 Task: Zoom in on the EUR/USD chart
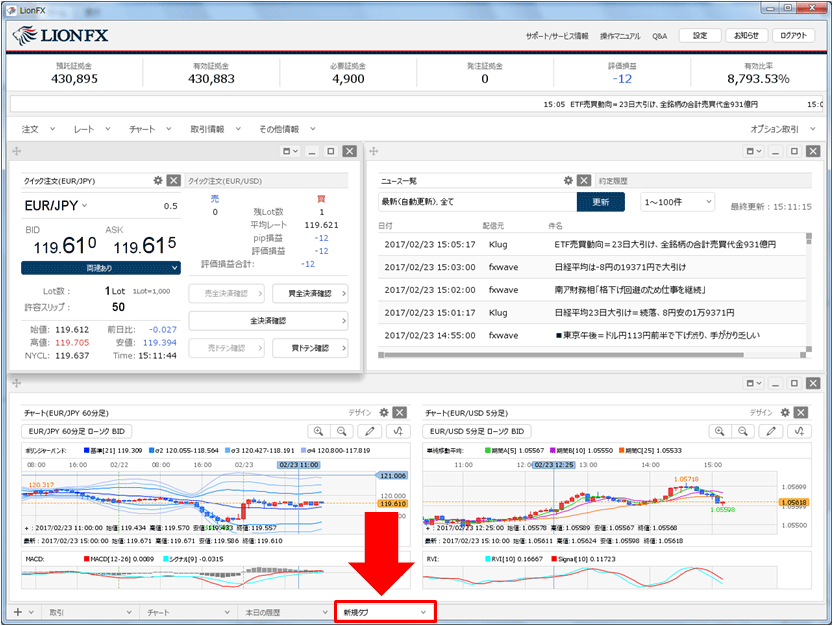(720, 431)
